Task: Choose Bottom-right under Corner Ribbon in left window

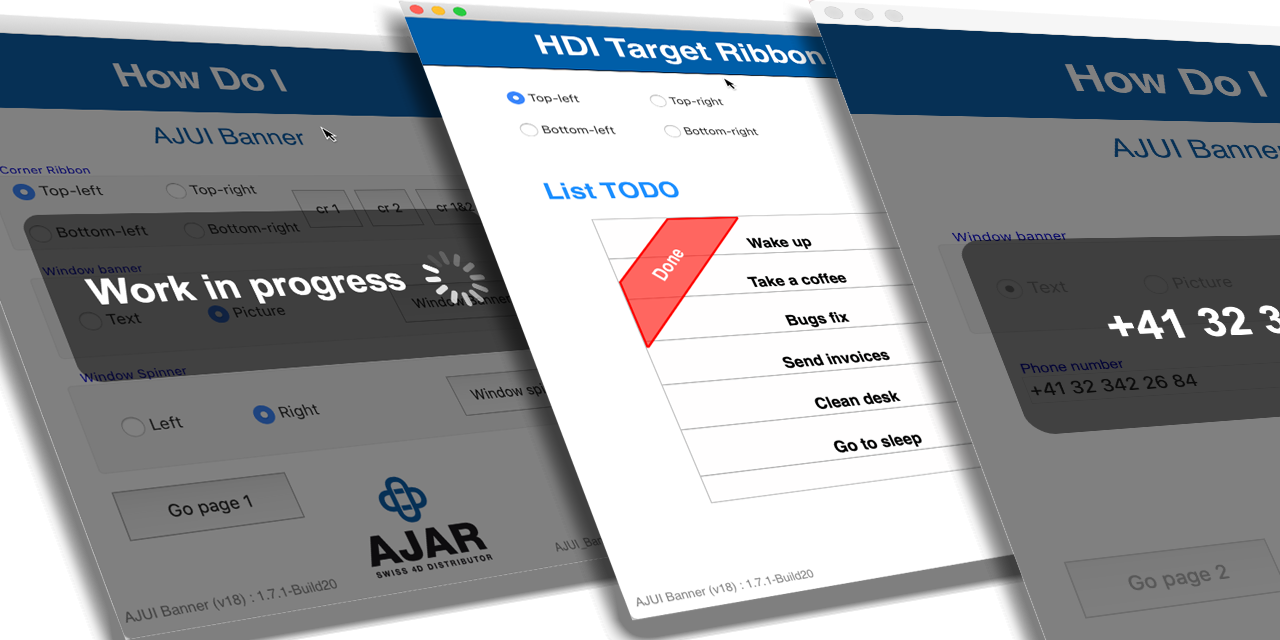Action: point(193,230)
